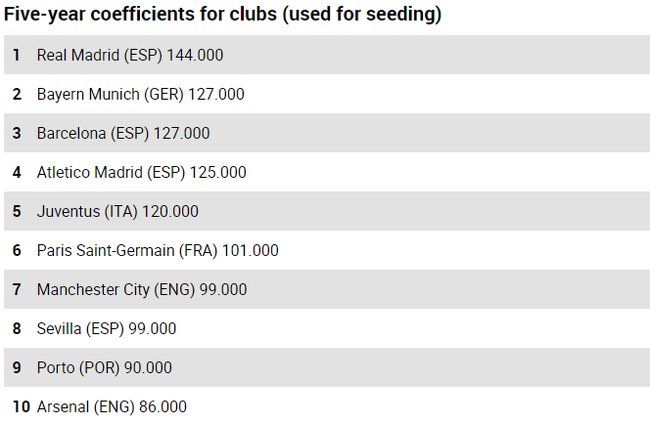
Task: Click rank number 7 beside Manchester City
Action: point(16,290)
